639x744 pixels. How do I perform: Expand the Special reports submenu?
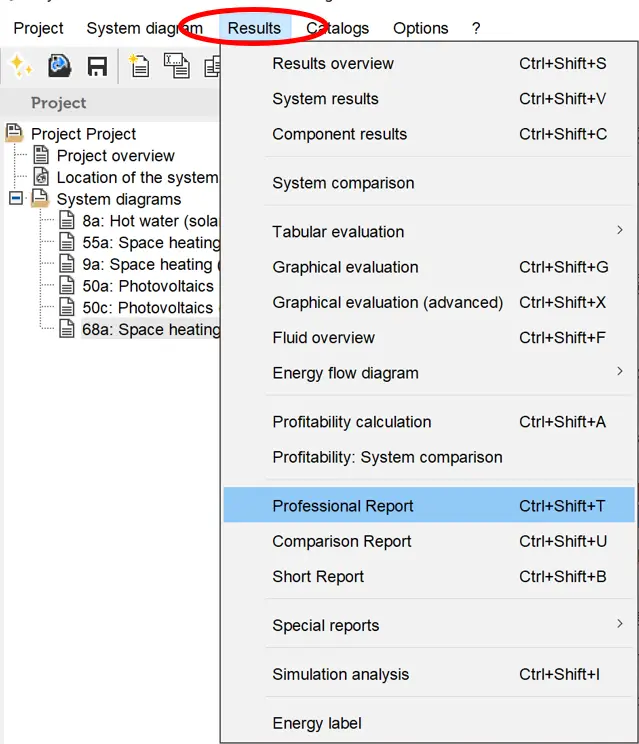[x=619, y=625]
